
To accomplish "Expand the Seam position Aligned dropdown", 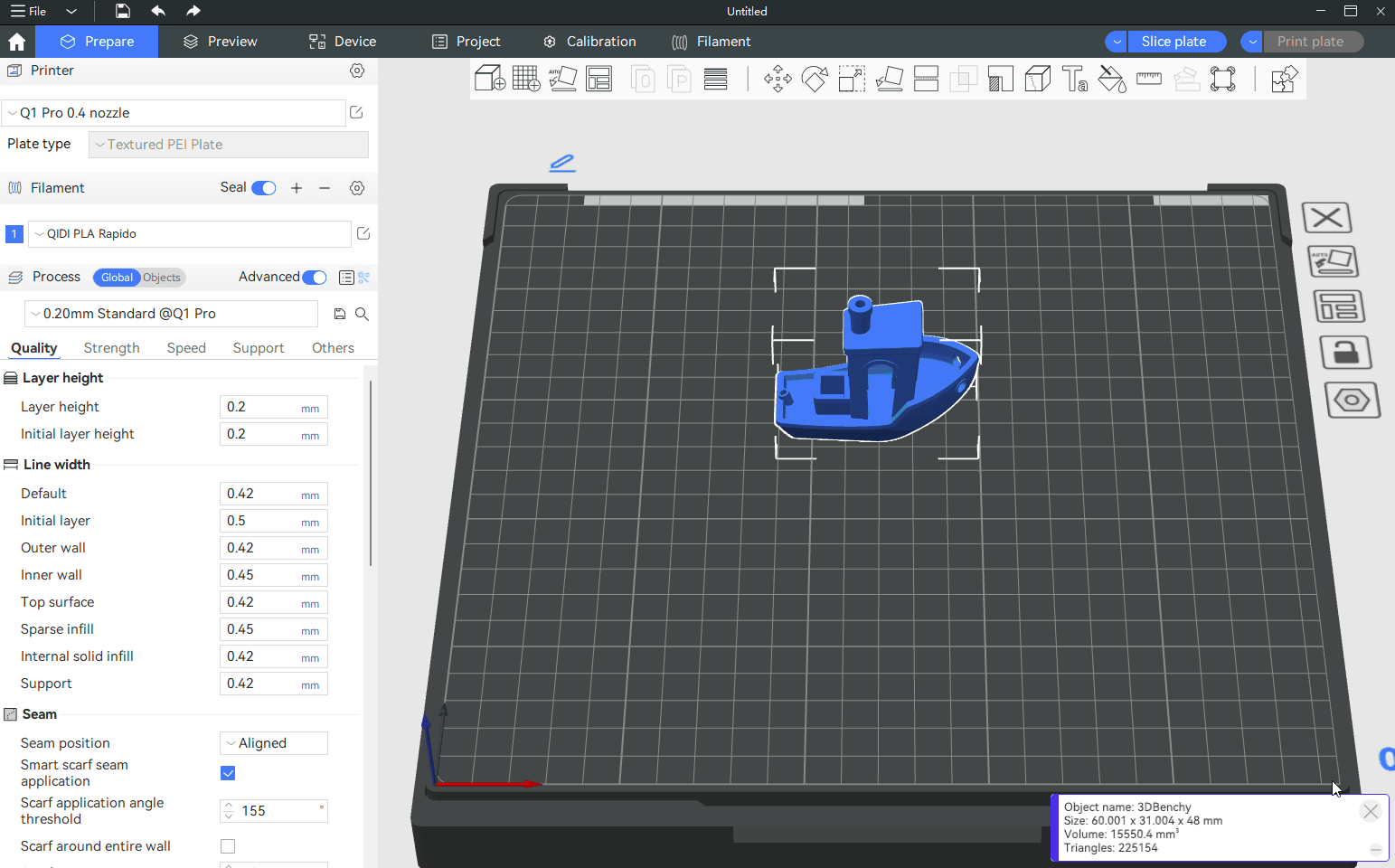I will coord(273,743).
